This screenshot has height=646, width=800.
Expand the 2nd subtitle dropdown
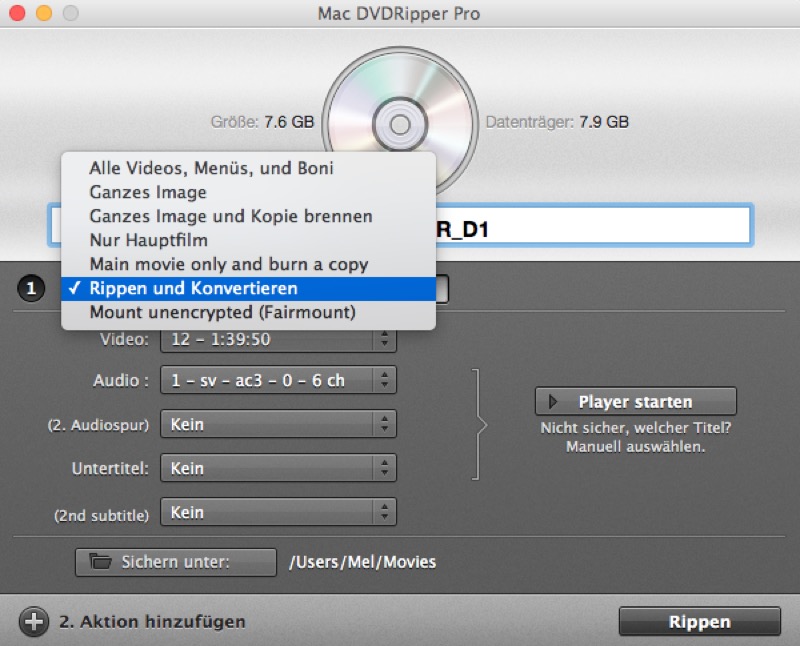(278, 512)
